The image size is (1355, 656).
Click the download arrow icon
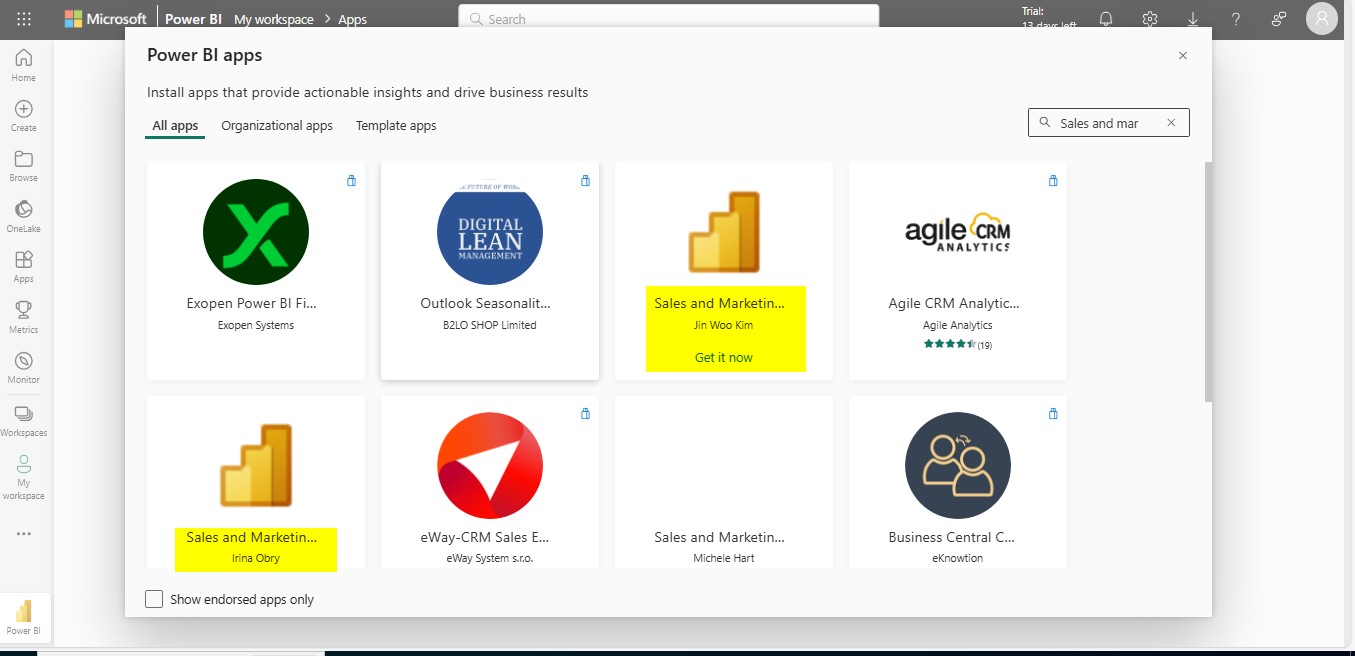pos(1193,19)
